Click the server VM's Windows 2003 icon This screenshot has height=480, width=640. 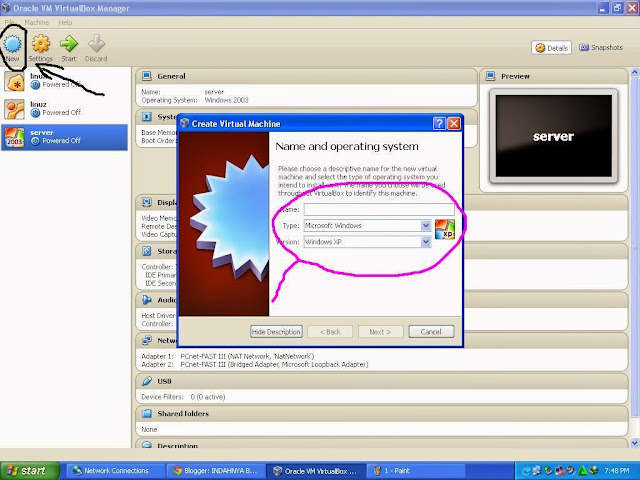tap(15, 137)
